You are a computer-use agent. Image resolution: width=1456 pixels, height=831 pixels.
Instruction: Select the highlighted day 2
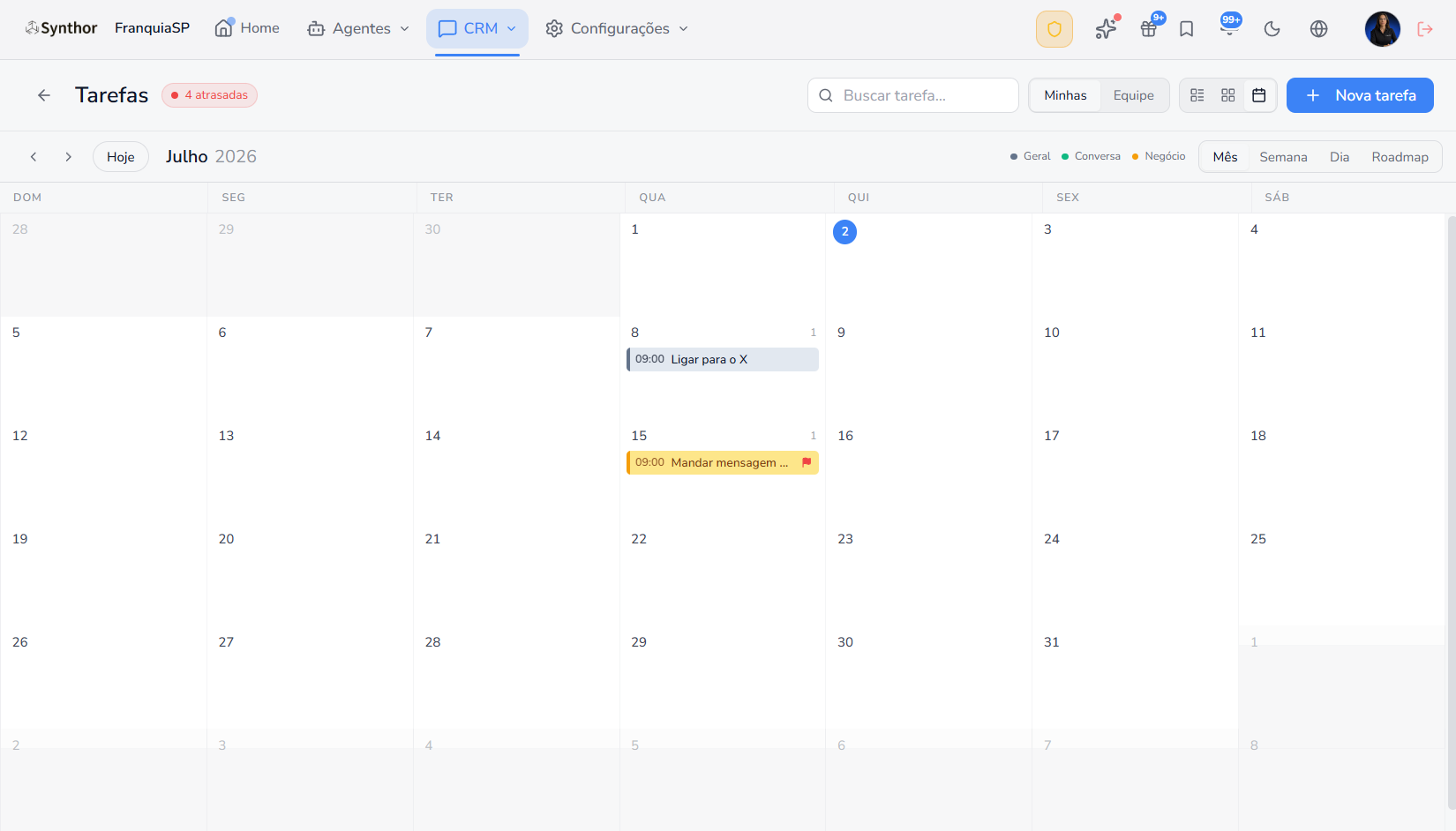[844, 232]
